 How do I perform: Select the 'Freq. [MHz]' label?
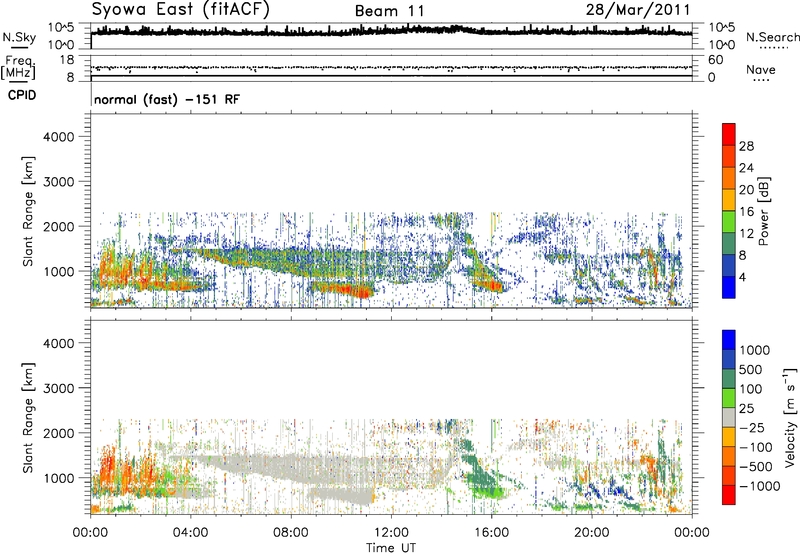coord(18,67)
